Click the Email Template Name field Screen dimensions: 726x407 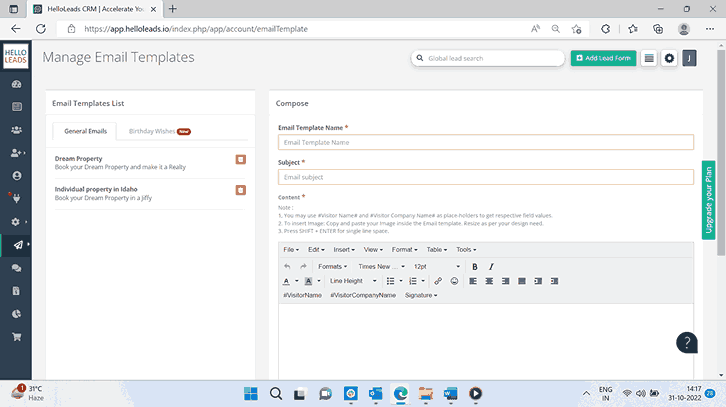click(486, 142)
